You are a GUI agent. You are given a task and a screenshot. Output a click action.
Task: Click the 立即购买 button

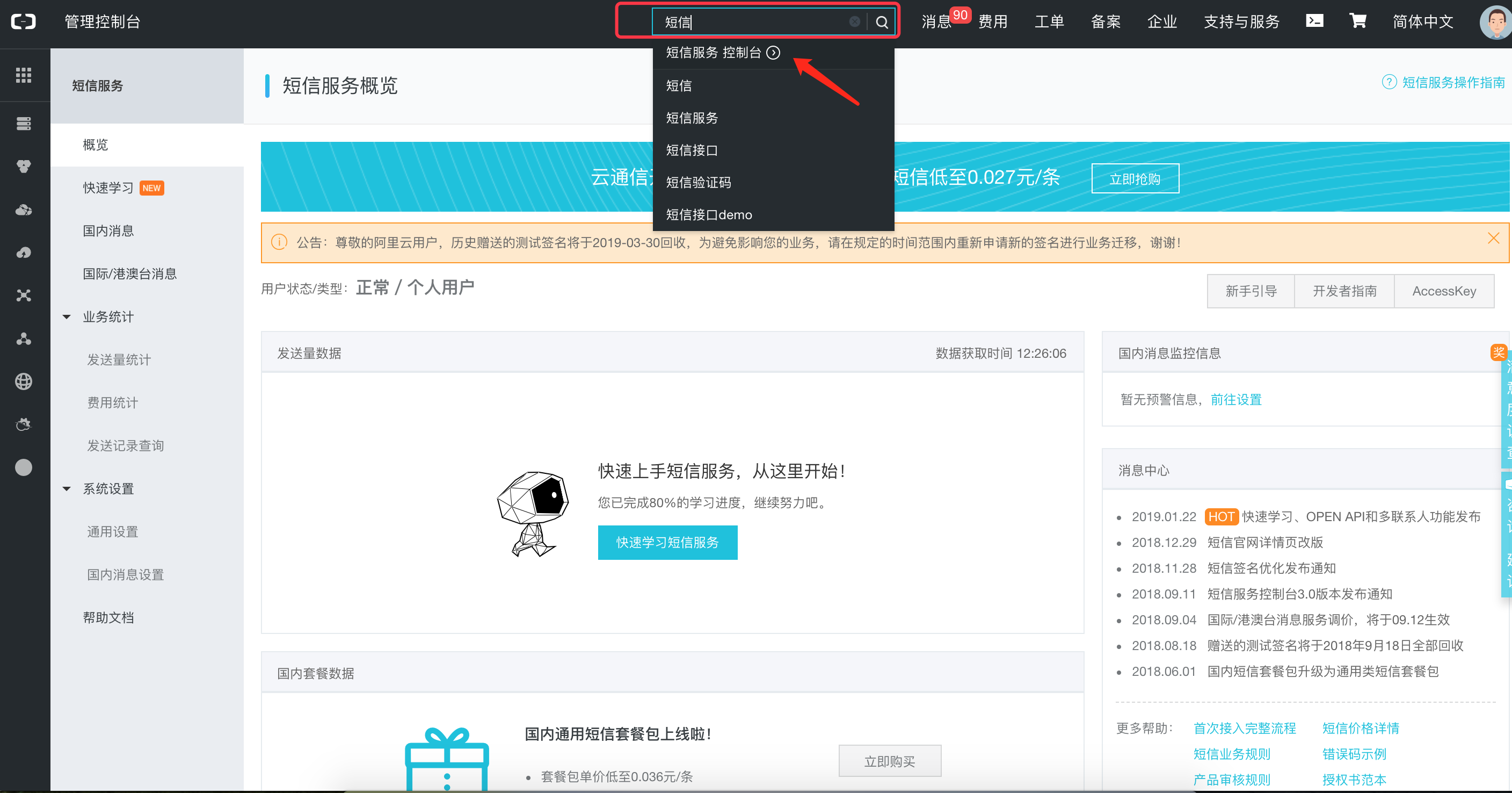(x=889, y=761)
